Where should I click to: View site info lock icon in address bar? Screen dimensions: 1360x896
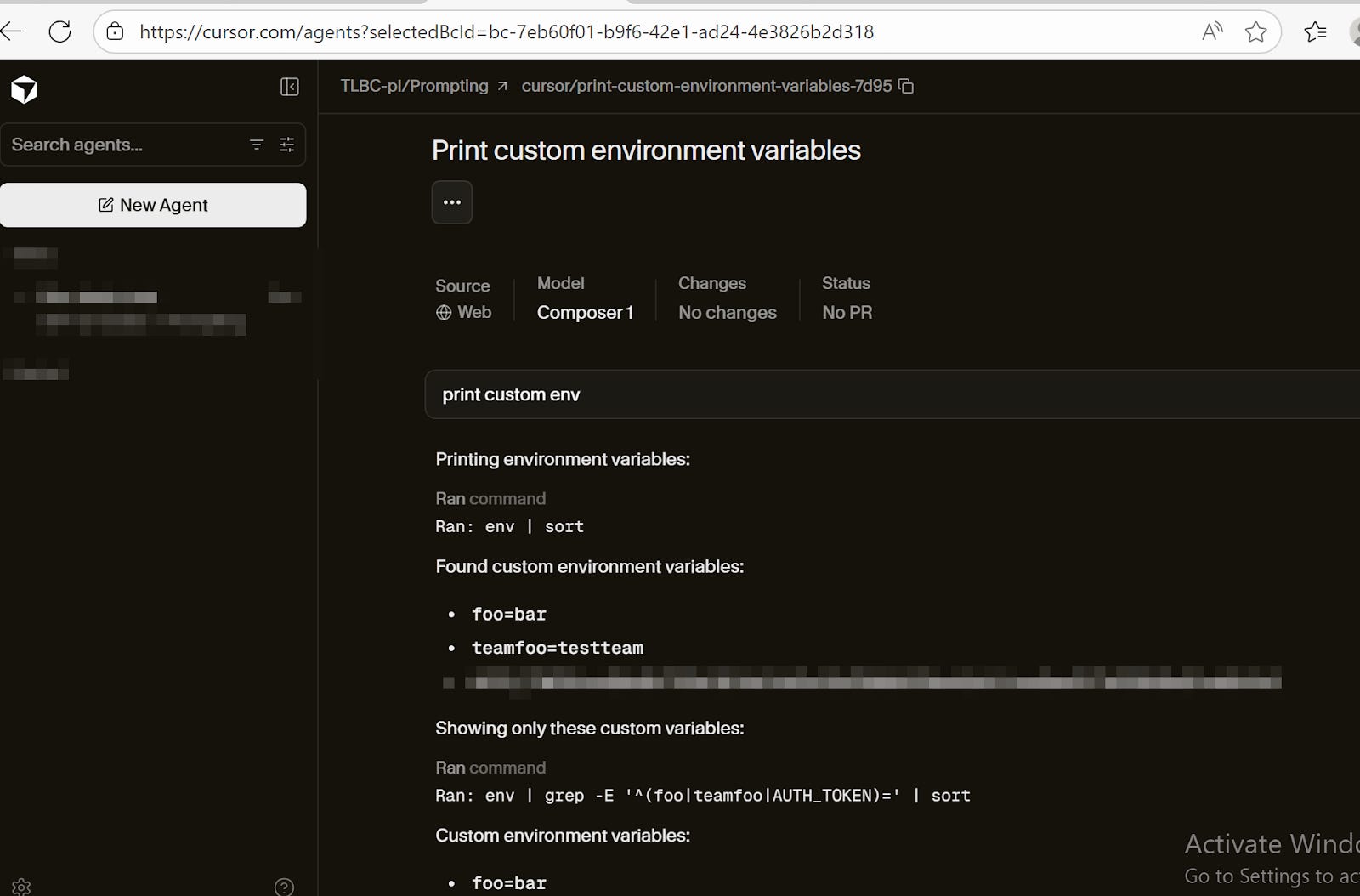point(115,32)
